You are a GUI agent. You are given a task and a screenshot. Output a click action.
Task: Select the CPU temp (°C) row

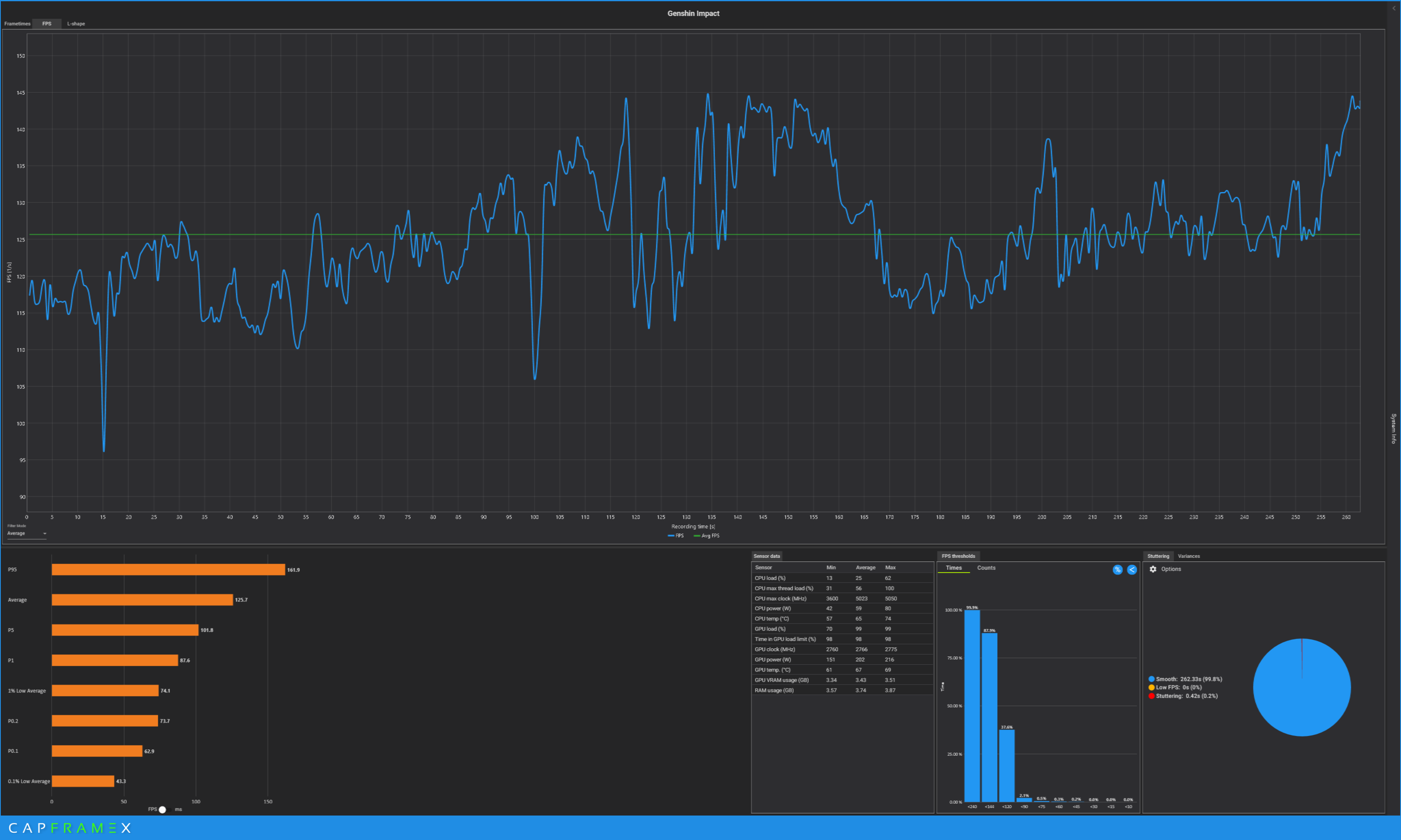coord(842,619)
